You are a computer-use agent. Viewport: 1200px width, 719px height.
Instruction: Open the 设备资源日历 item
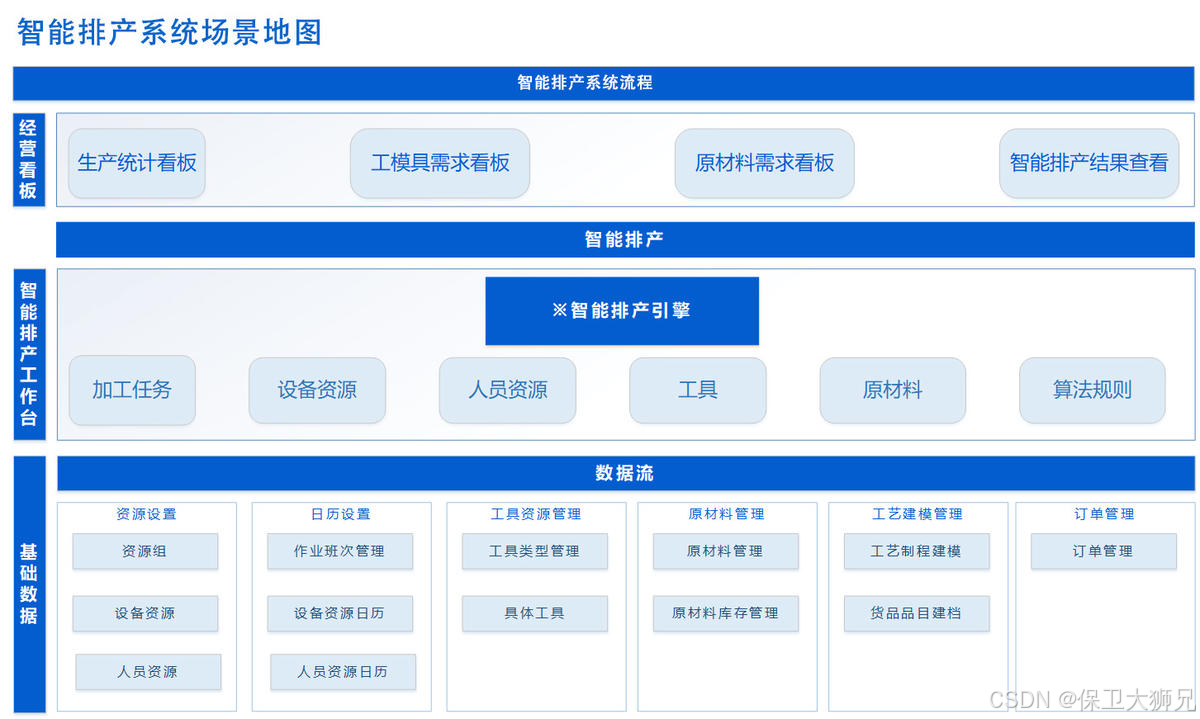[340, 613]
